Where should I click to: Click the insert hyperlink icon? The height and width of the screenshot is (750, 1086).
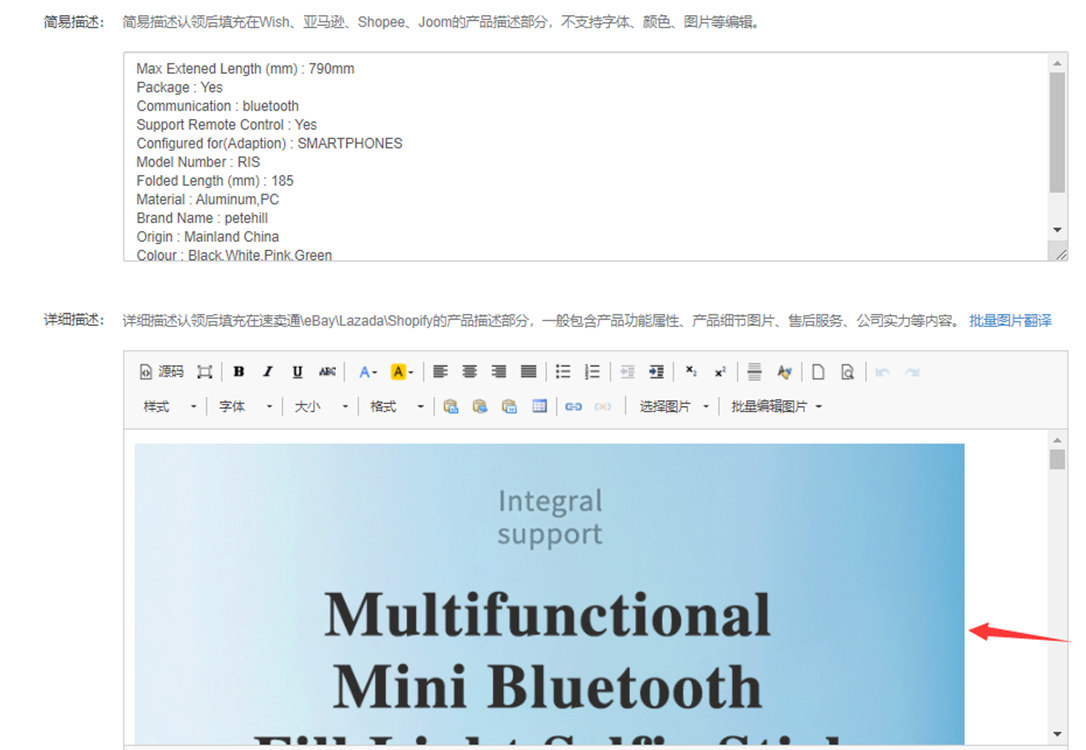(x=573, y=407)
